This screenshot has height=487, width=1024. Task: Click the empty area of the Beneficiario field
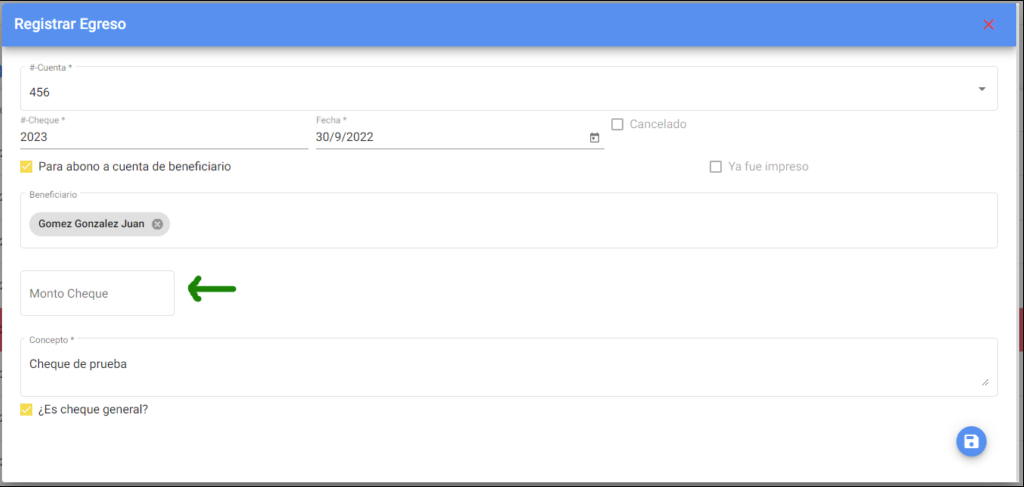(581, 224)
